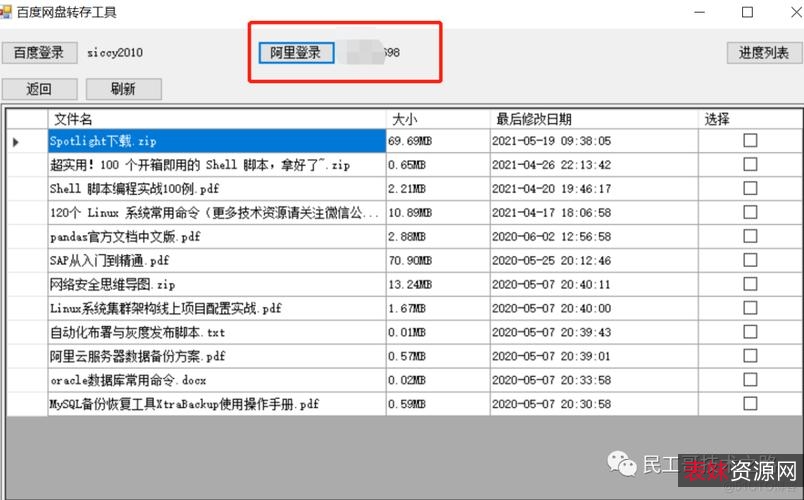Screen dimensions: 804x500
Task: Check the box for Shell 脚本编程实战100例.pdf
Action: (750, 188)
